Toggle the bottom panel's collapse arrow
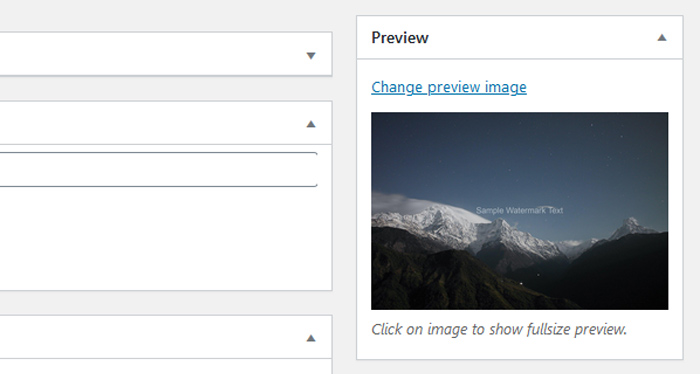 pyautogui.click(x=311, y=338)
